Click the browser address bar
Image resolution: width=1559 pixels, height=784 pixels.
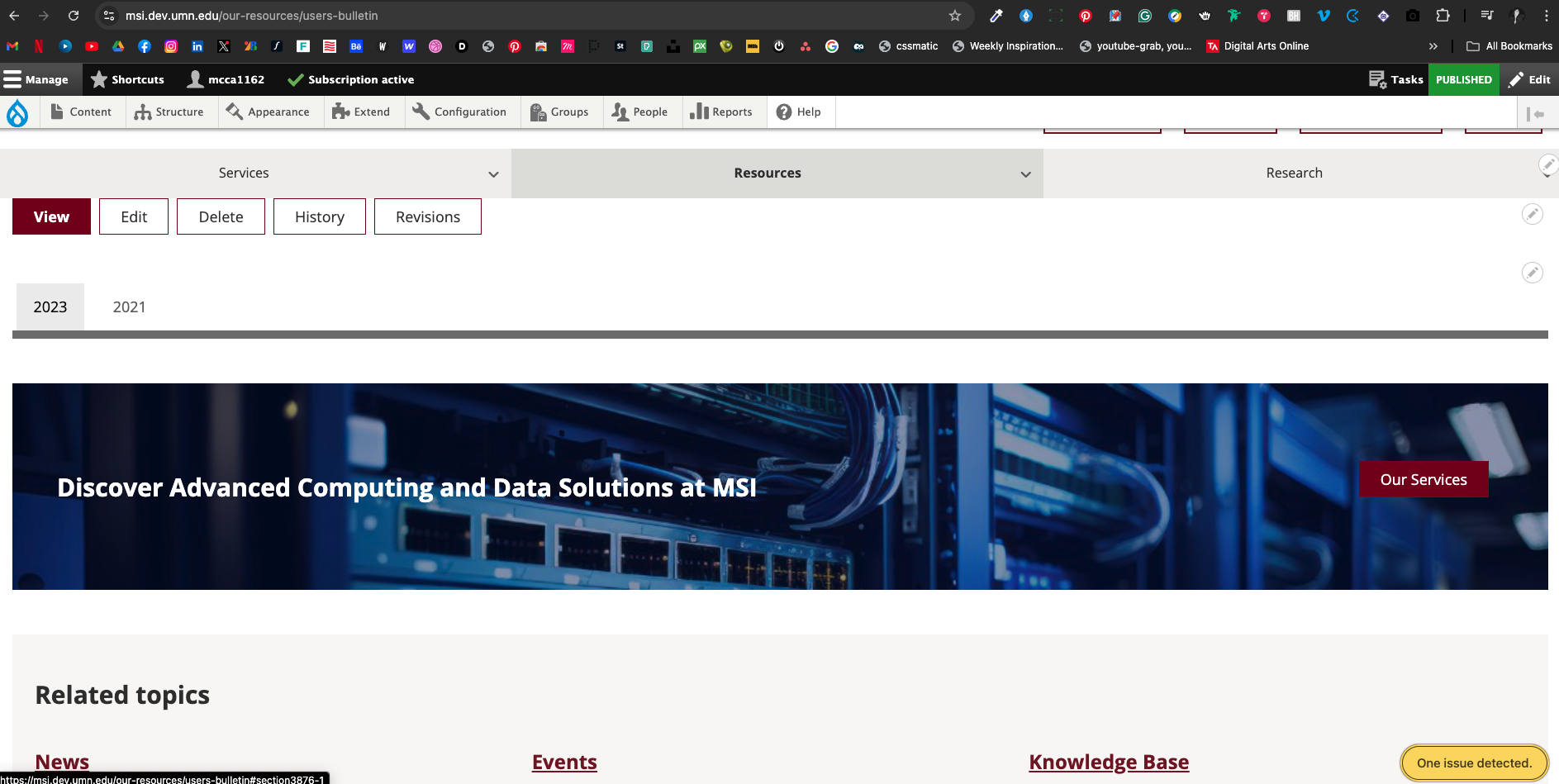click(529, 16)
